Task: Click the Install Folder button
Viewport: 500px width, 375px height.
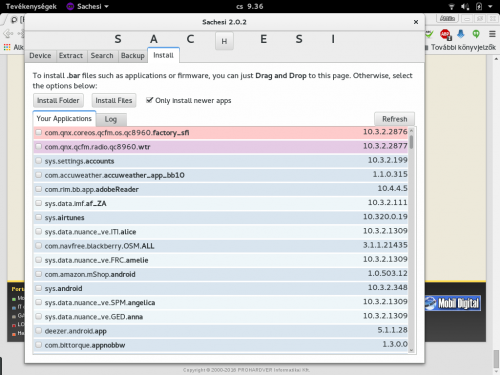Action: (x=58, y=100)
